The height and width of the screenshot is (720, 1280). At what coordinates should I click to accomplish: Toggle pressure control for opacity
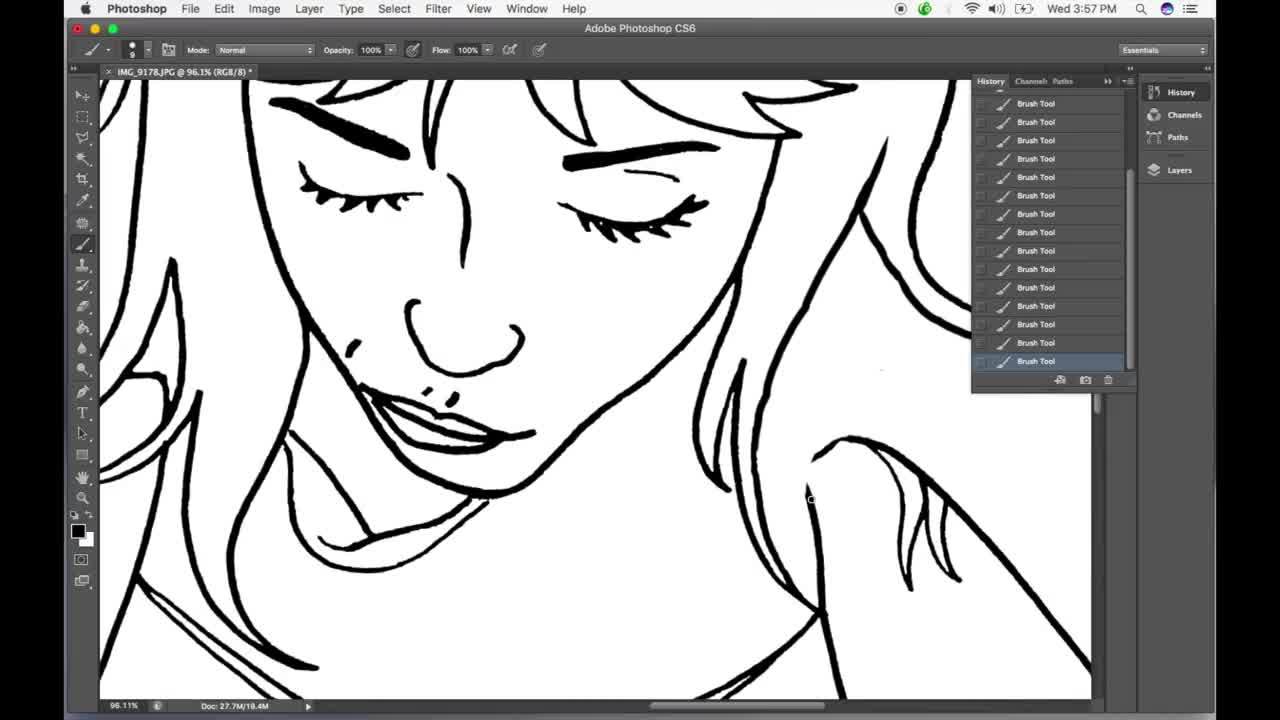(x=412, y=50)
